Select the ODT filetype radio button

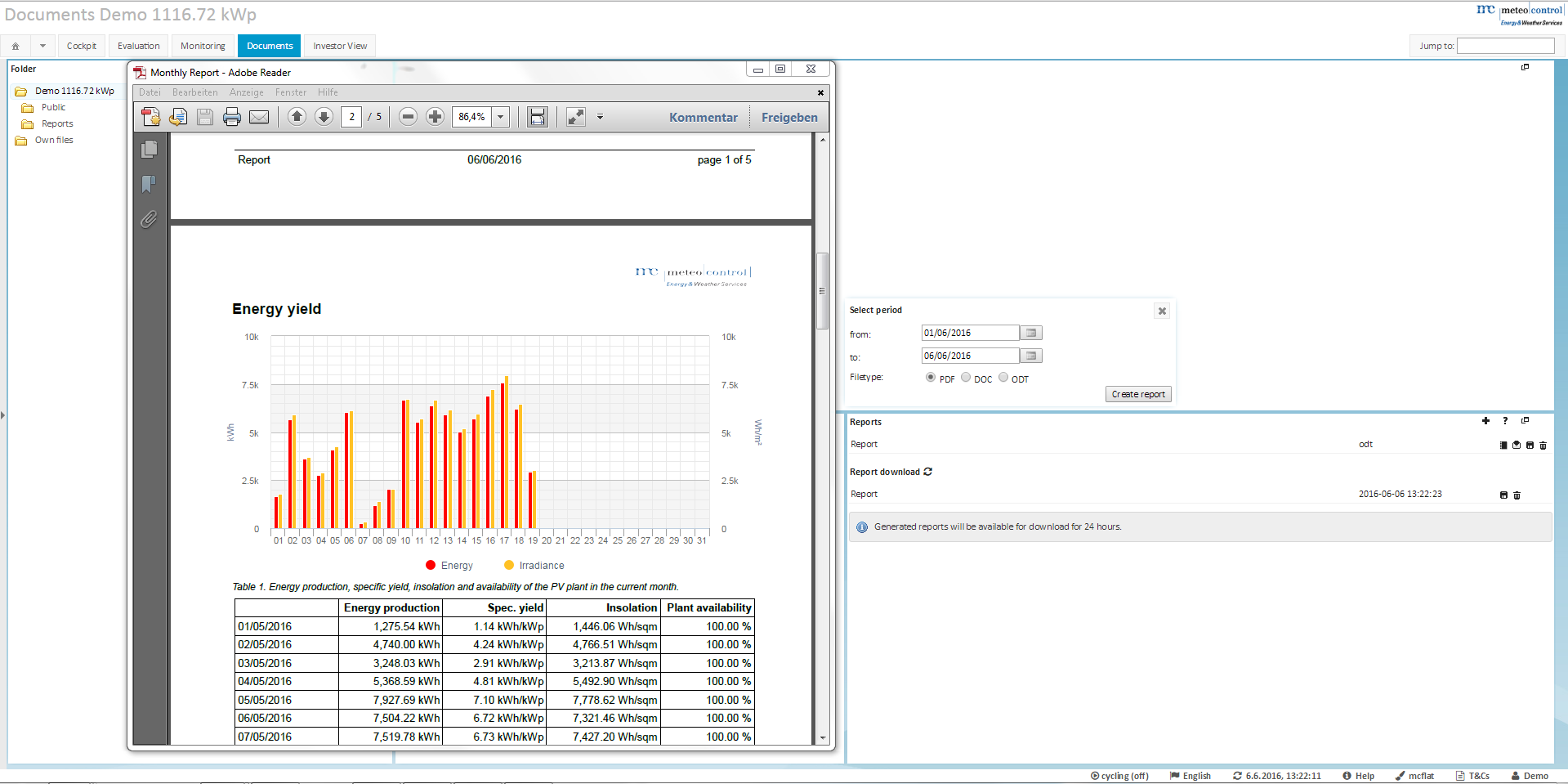[1003, 378]
